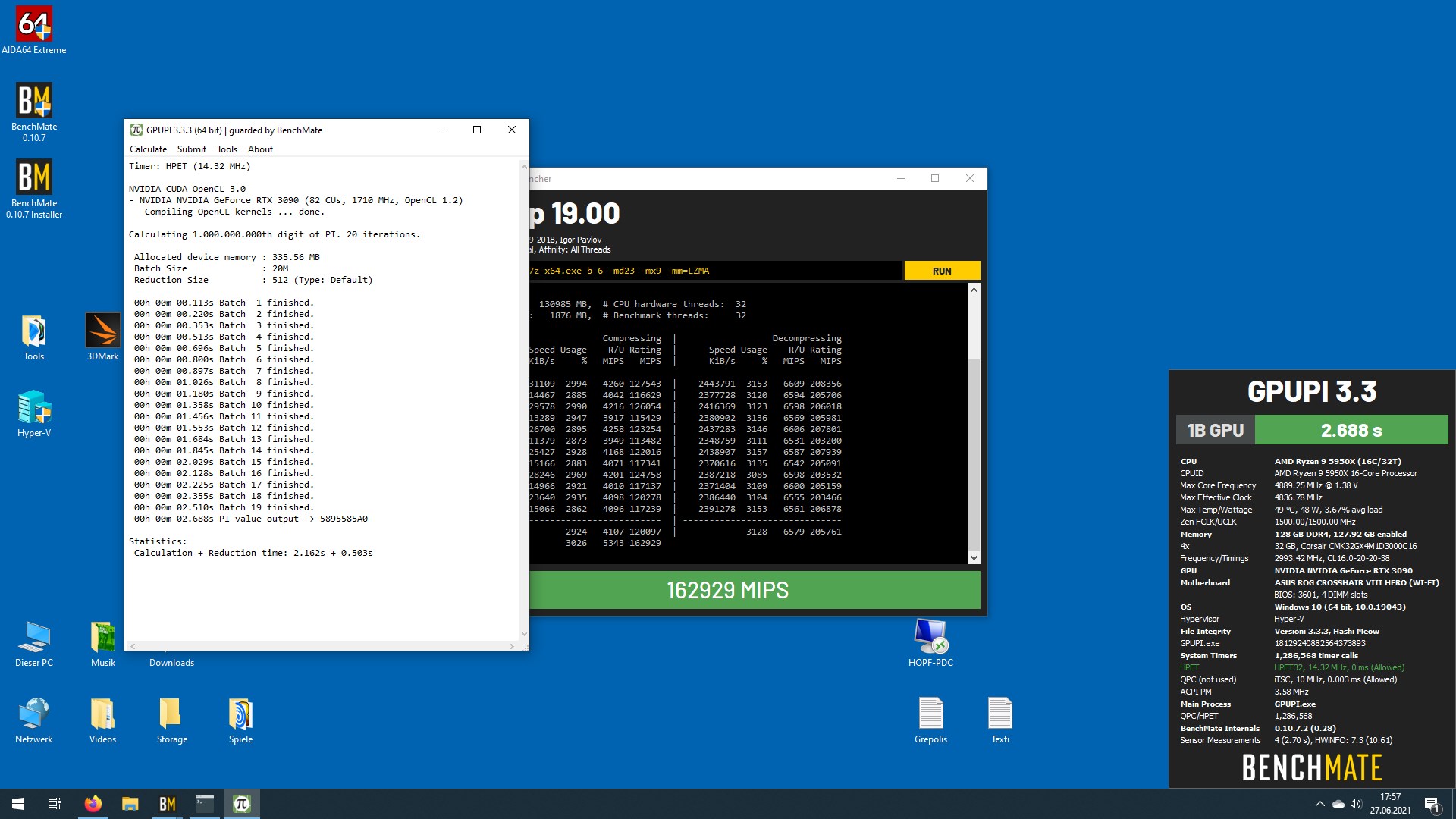
Task: Maximize the 7-Zip benchmark window
Action: click(935, 179)
